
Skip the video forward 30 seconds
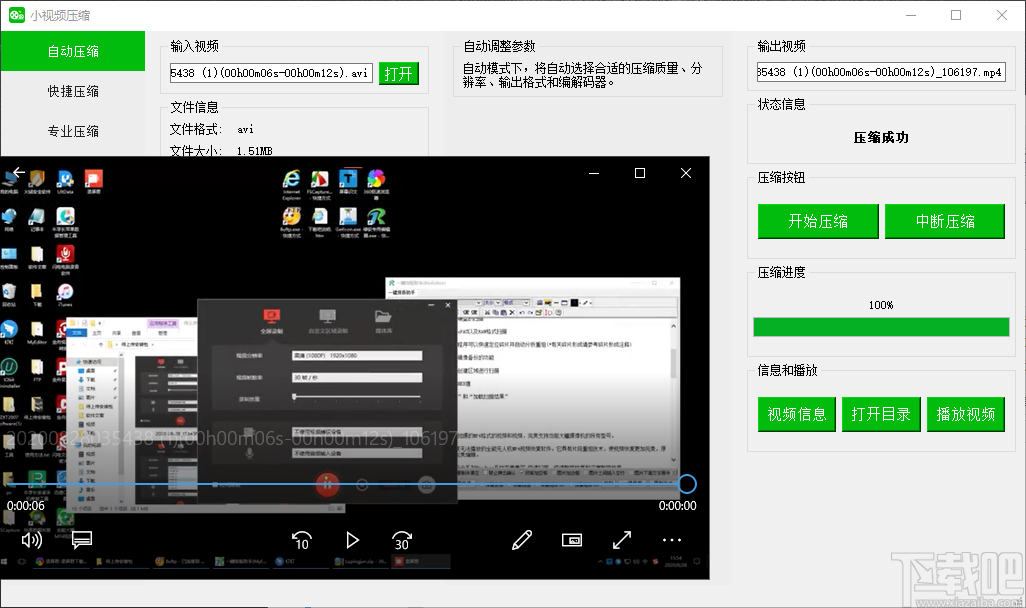pyautogui.click(x=403, y=540)
